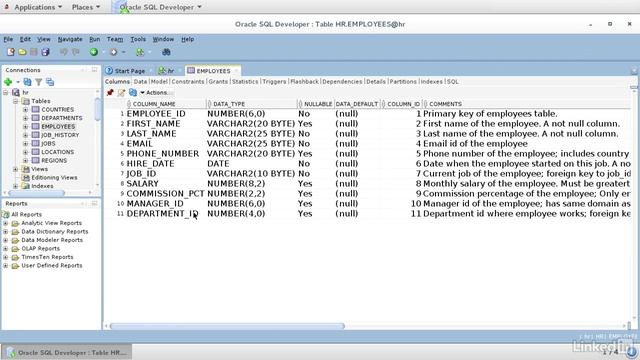This screenshot has height=360, width=640.
Task: Expand the Views tree node
Action: 16,169
